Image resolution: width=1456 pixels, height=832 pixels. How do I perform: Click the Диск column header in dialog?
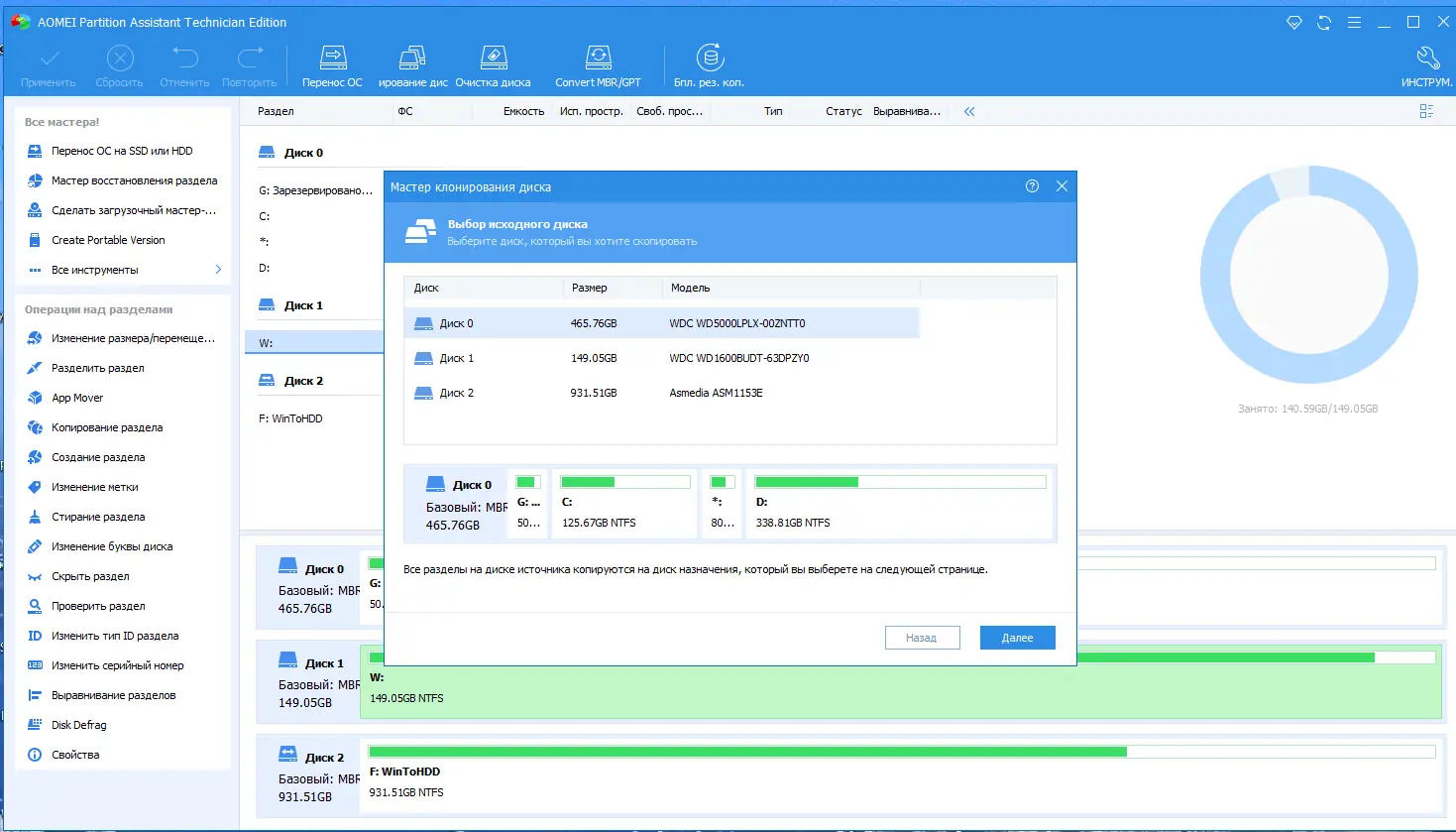(484, 288)
